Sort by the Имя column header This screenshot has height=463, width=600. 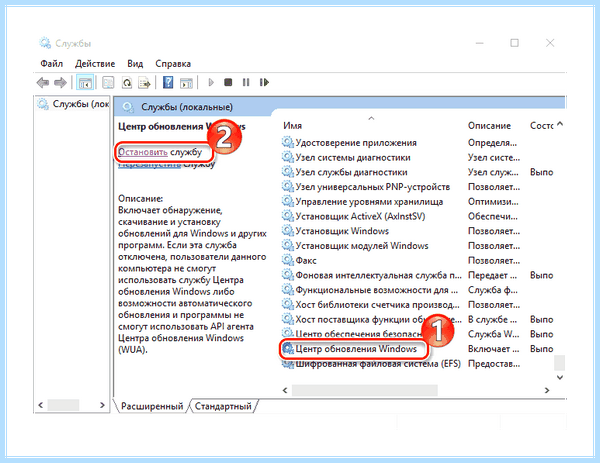[x=293, y=126]
